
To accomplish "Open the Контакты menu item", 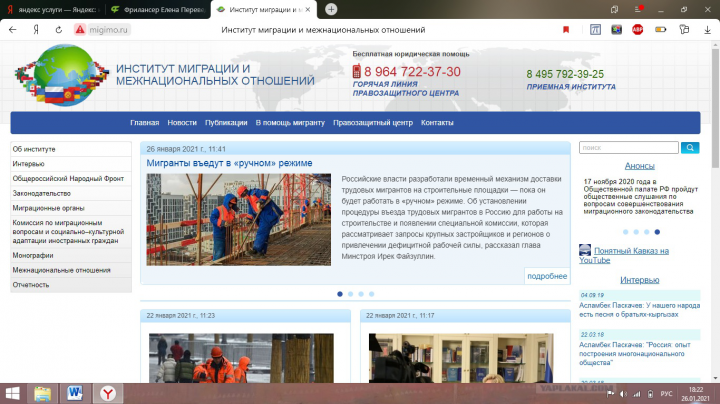I will coord(437,123).
